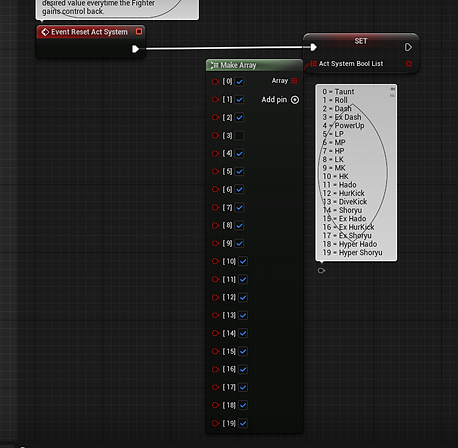Select the Make Array node title
This screenshot has width=458, height=448.
pyautogui.click(x=238, y=65)
